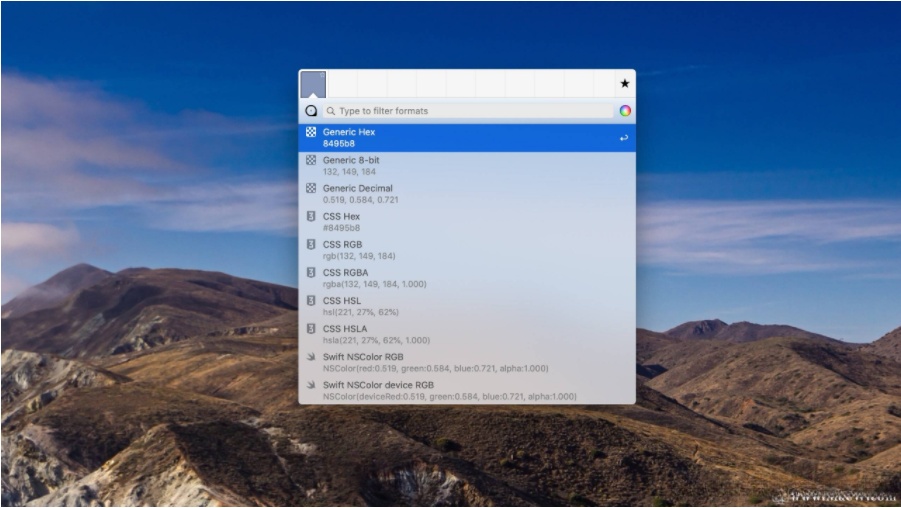Click the checkerboard icon beside Generic Decimal
This screenshot has width=901, height=508.
coord(311,188)
